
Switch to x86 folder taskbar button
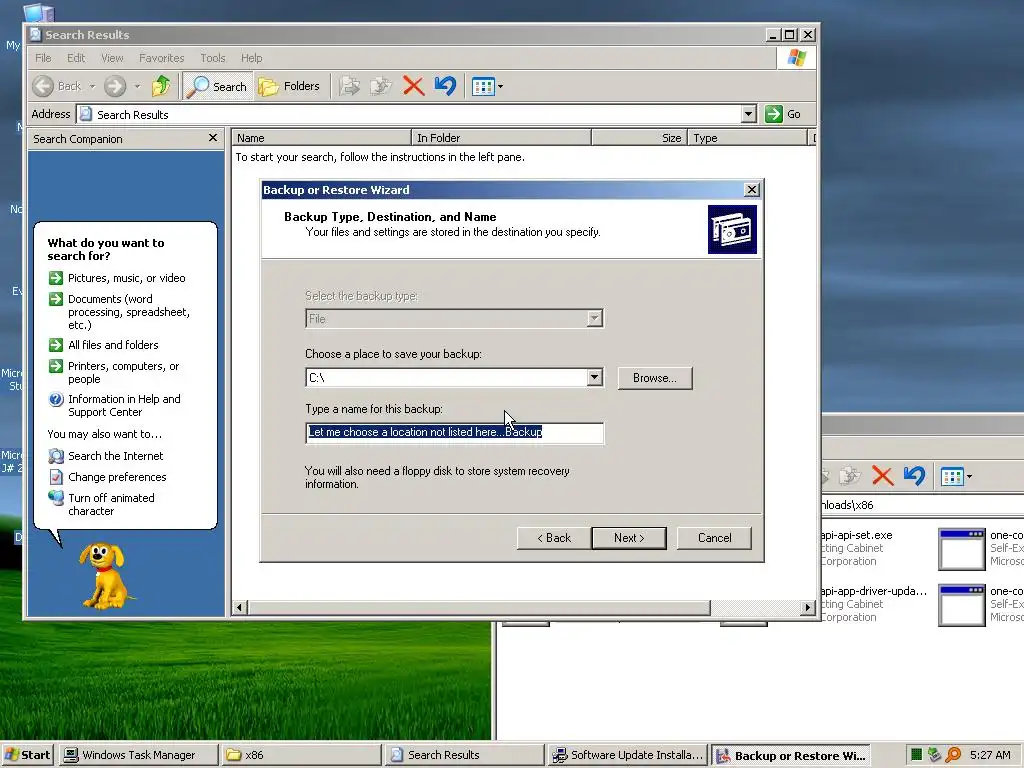point(300,755)
